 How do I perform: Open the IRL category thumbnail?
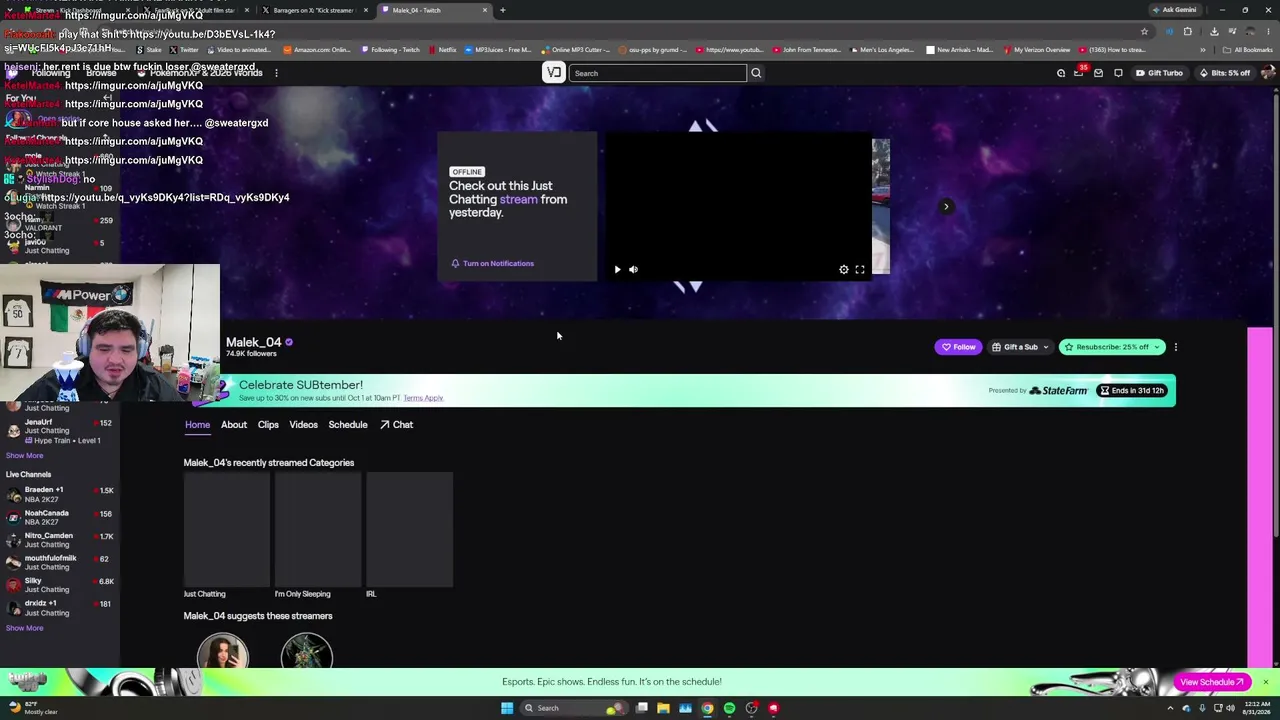(410, 530)
